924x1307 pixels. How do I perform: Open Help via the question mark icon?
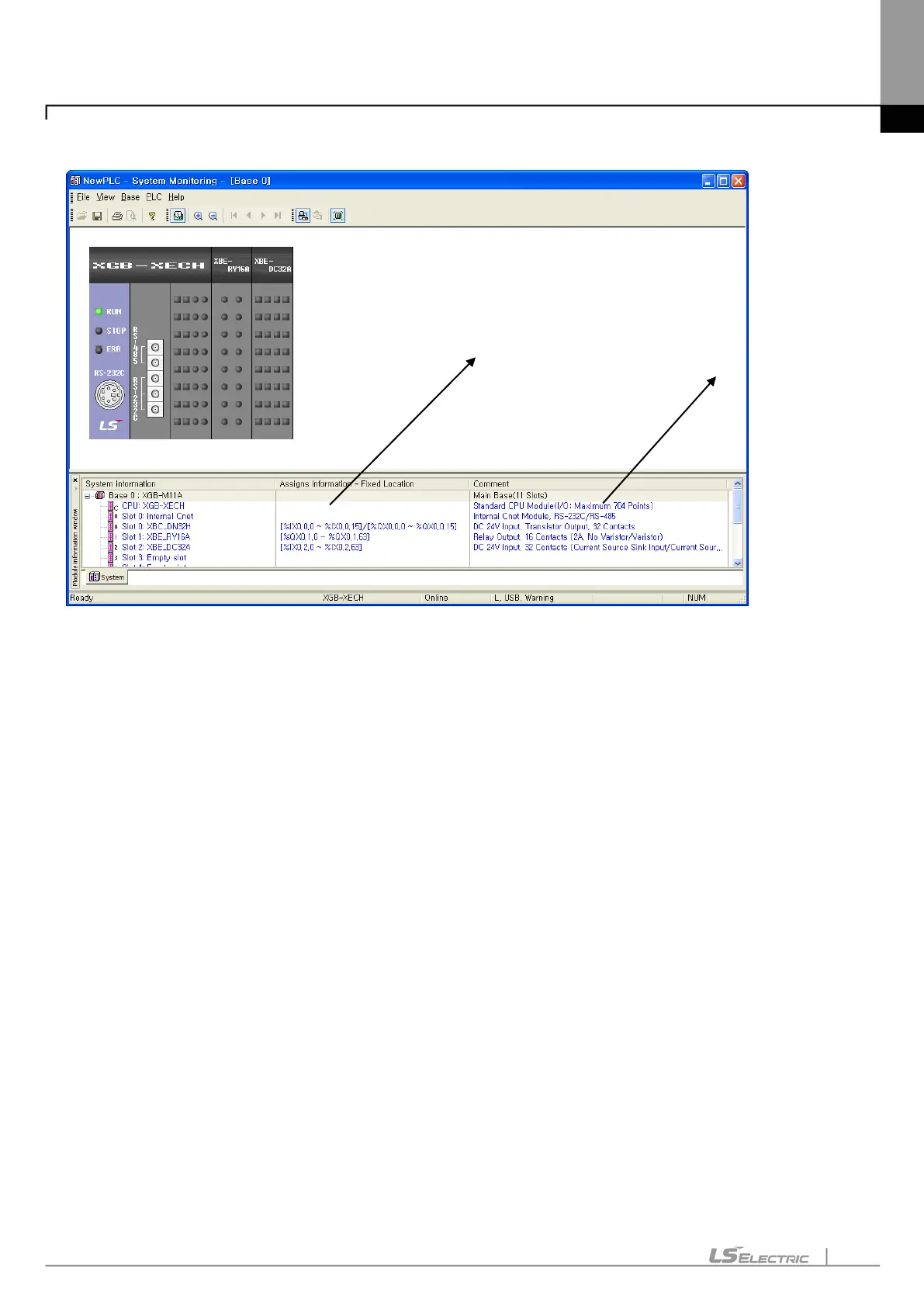(153, 216)
